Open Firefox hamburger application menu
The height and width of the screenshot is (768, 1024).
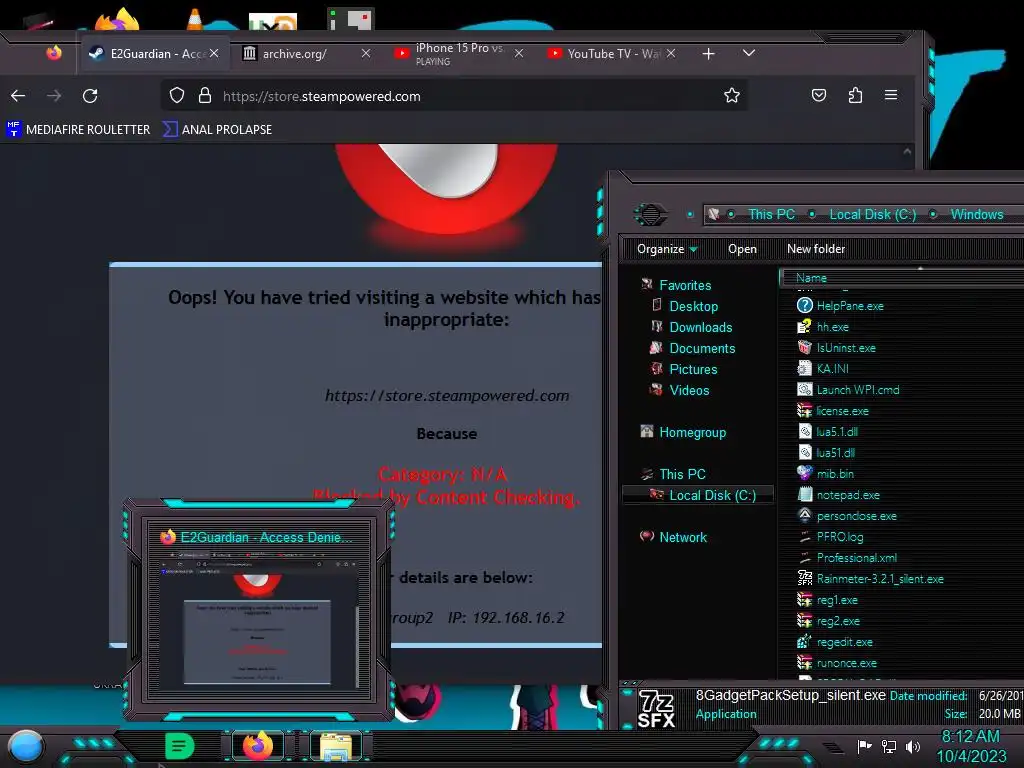(x=891, y=95)
